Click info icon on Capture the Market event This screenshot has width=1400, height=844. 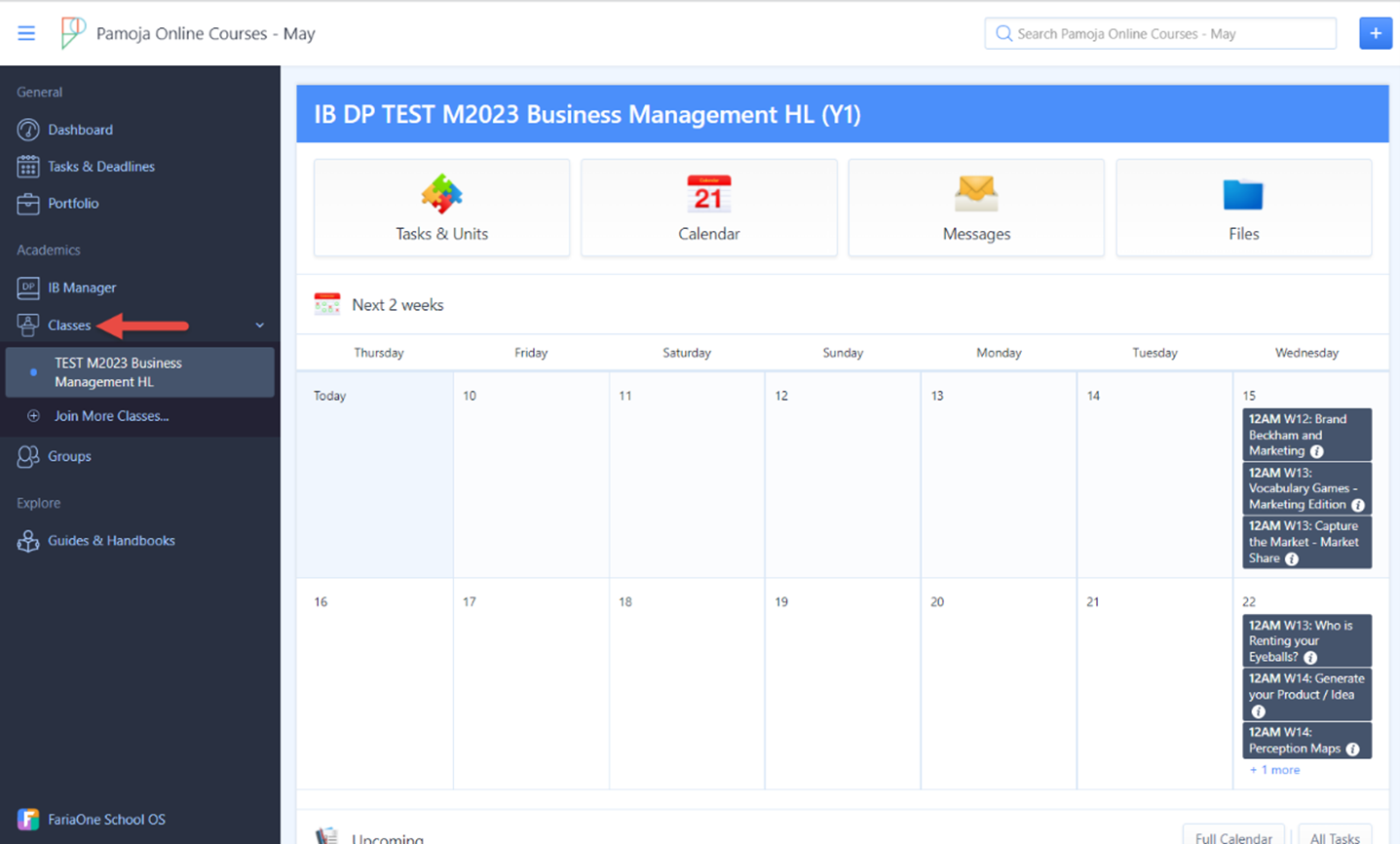pyautogui.click(x=1292, y=559)
